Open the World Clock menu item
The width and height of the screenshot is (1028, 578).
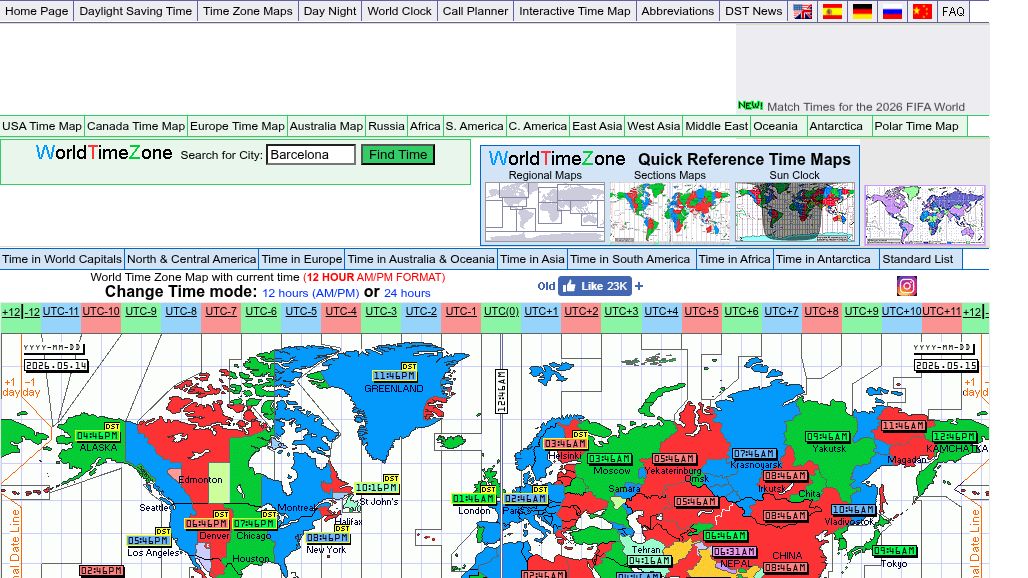point(399,11)
